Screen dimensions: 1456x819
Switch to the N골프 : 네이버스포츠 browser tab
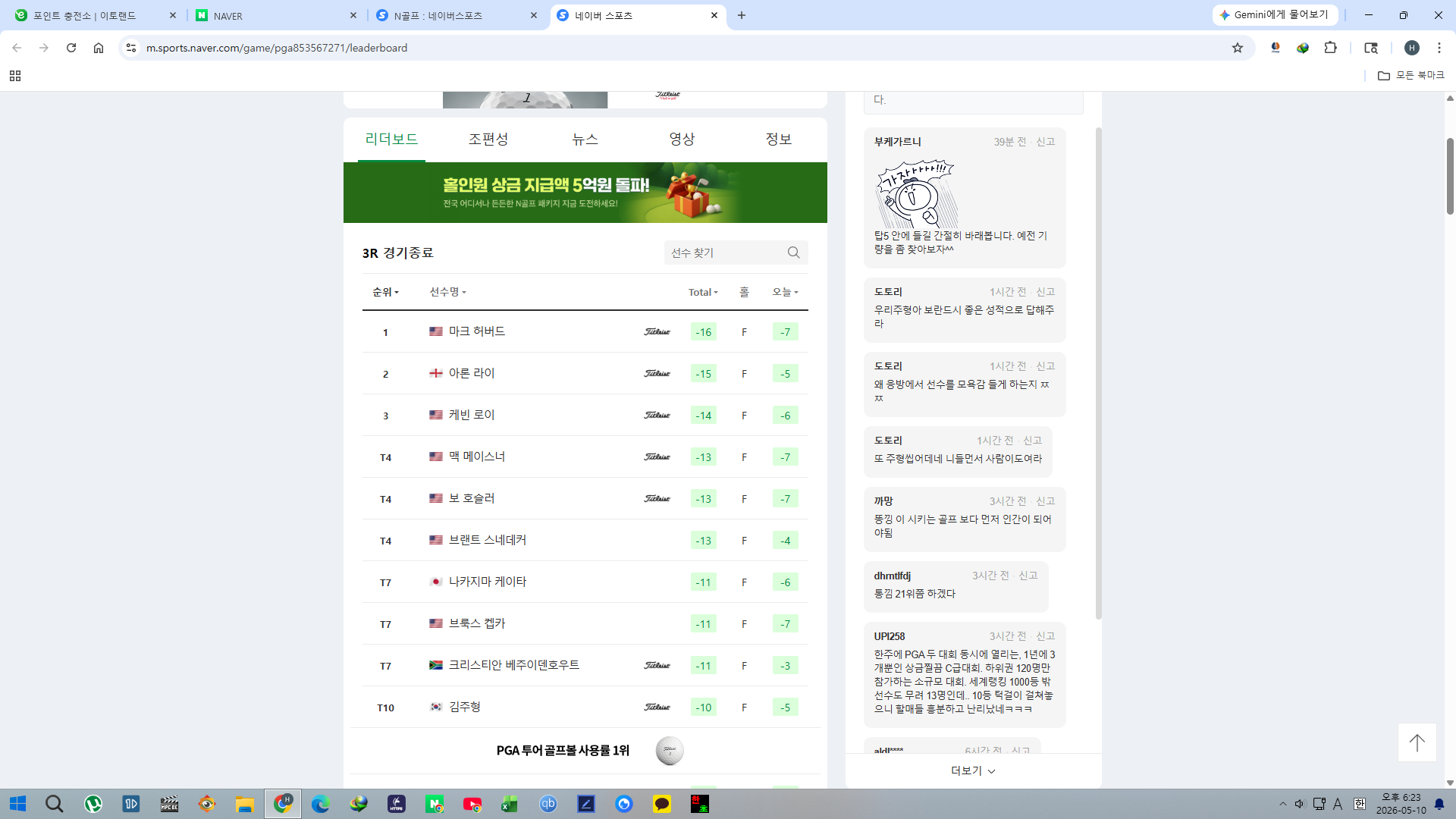pyautogui.click(x=457, y=15)
